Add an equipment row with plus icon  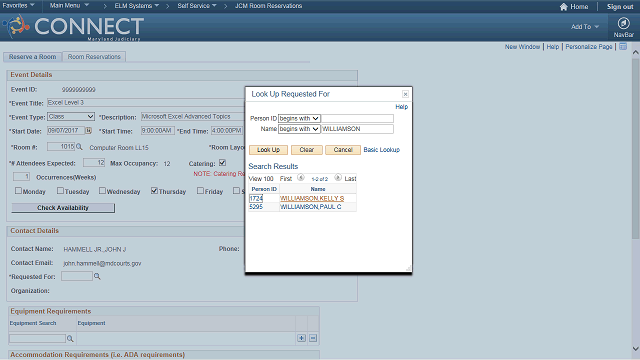[x=301, y=338]
